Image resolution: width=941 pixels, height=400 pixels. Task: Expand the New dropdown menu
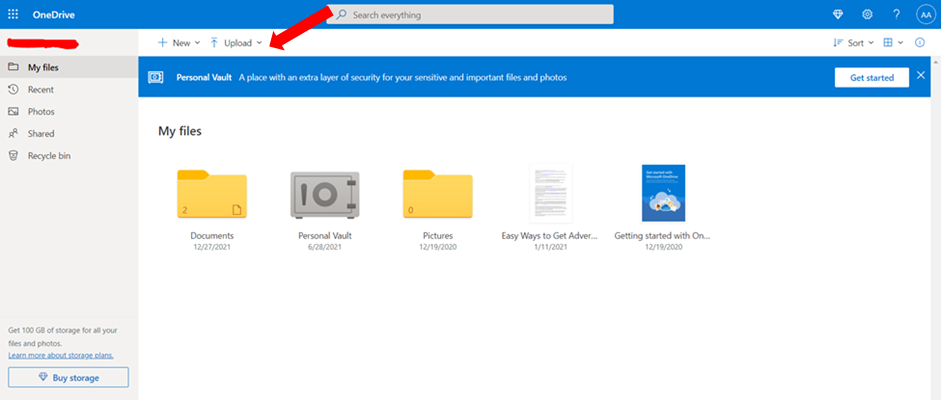[179, 43]
